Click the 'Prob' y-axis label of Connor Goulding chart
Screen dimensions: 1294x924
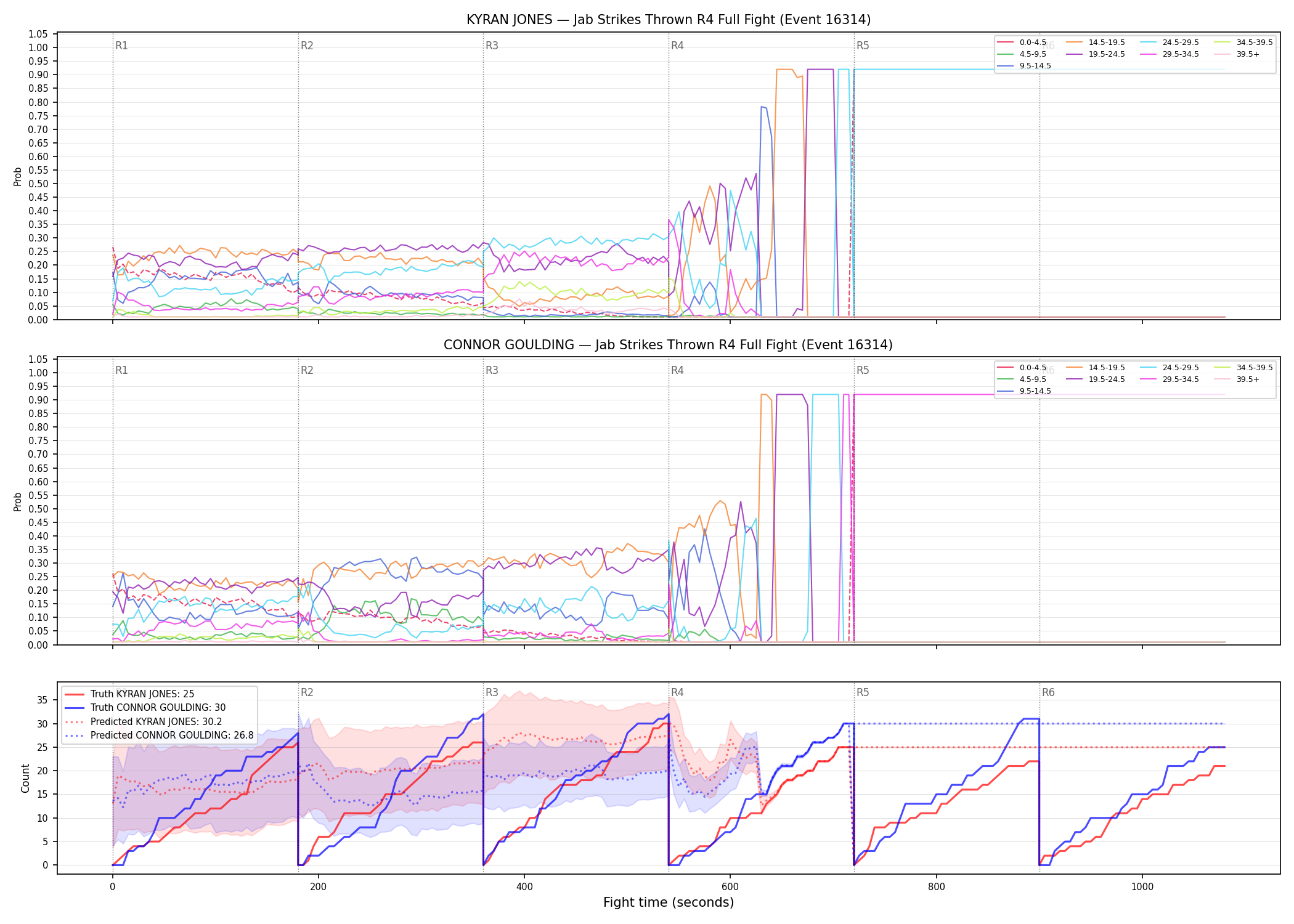click(x=18, y=501)
